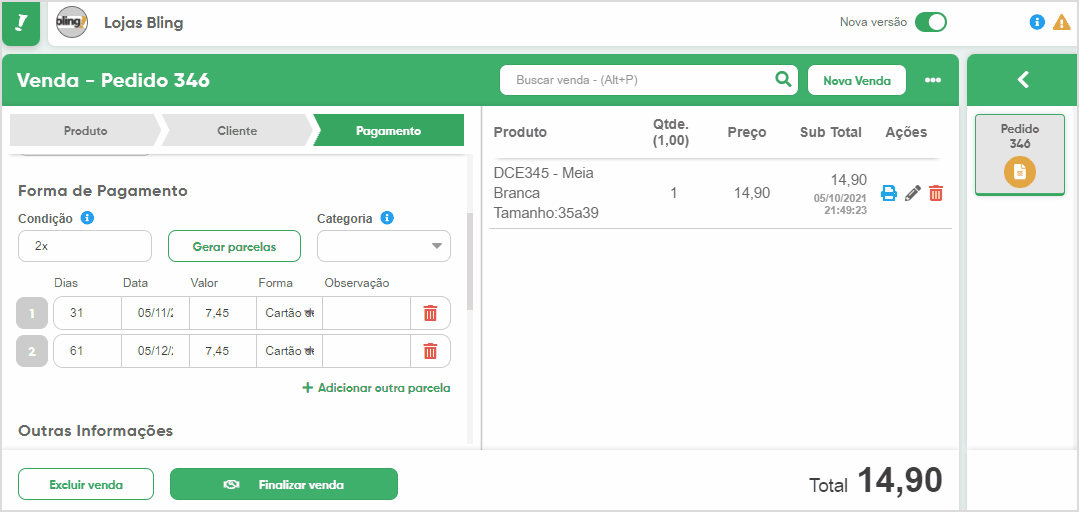Show info tooltip next to Condição

coord(87,218)
